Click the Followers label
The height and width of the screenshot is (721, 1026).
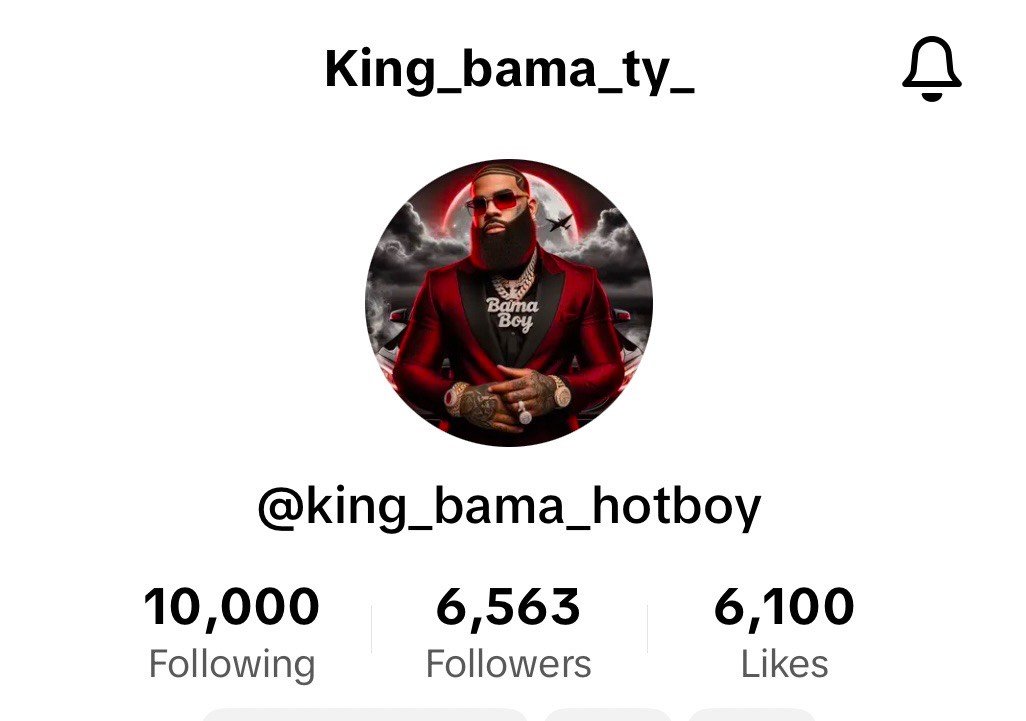(508, 664)
